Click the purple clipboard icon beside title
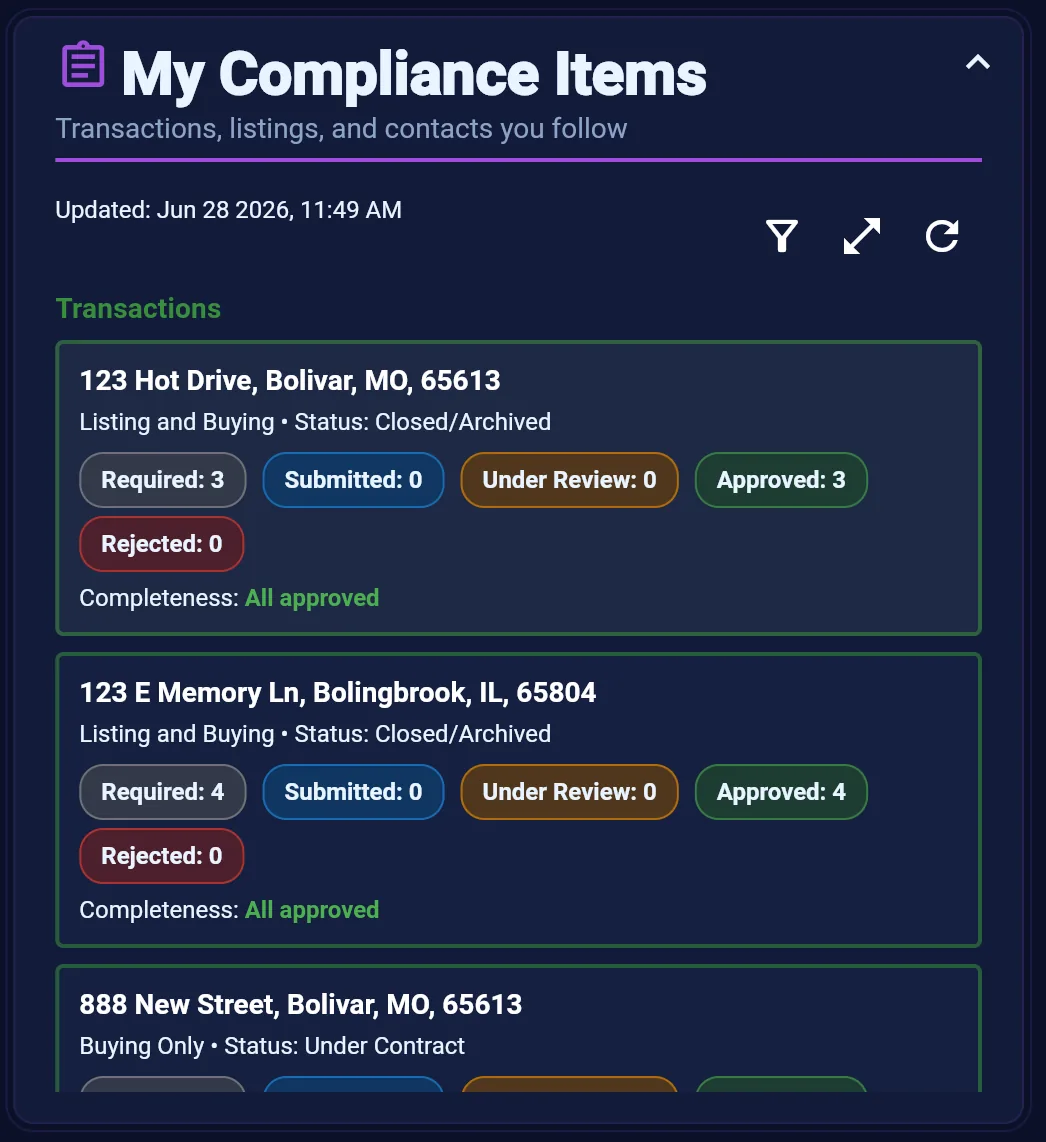 (x=83, y=65)
